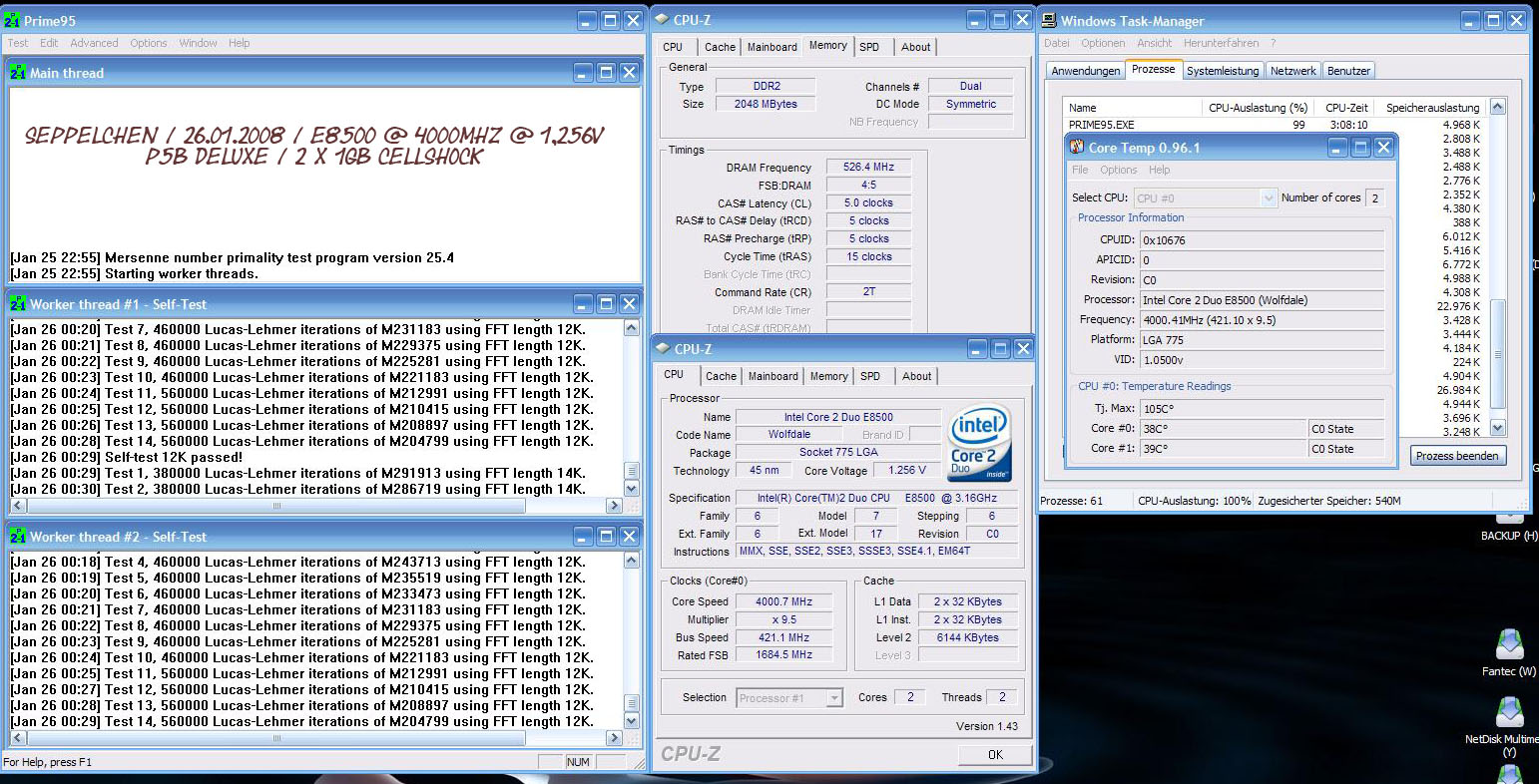Click the Core Speed 4000.7 MHz value
Screen dimensions: 1539x784
pos(784,601)
